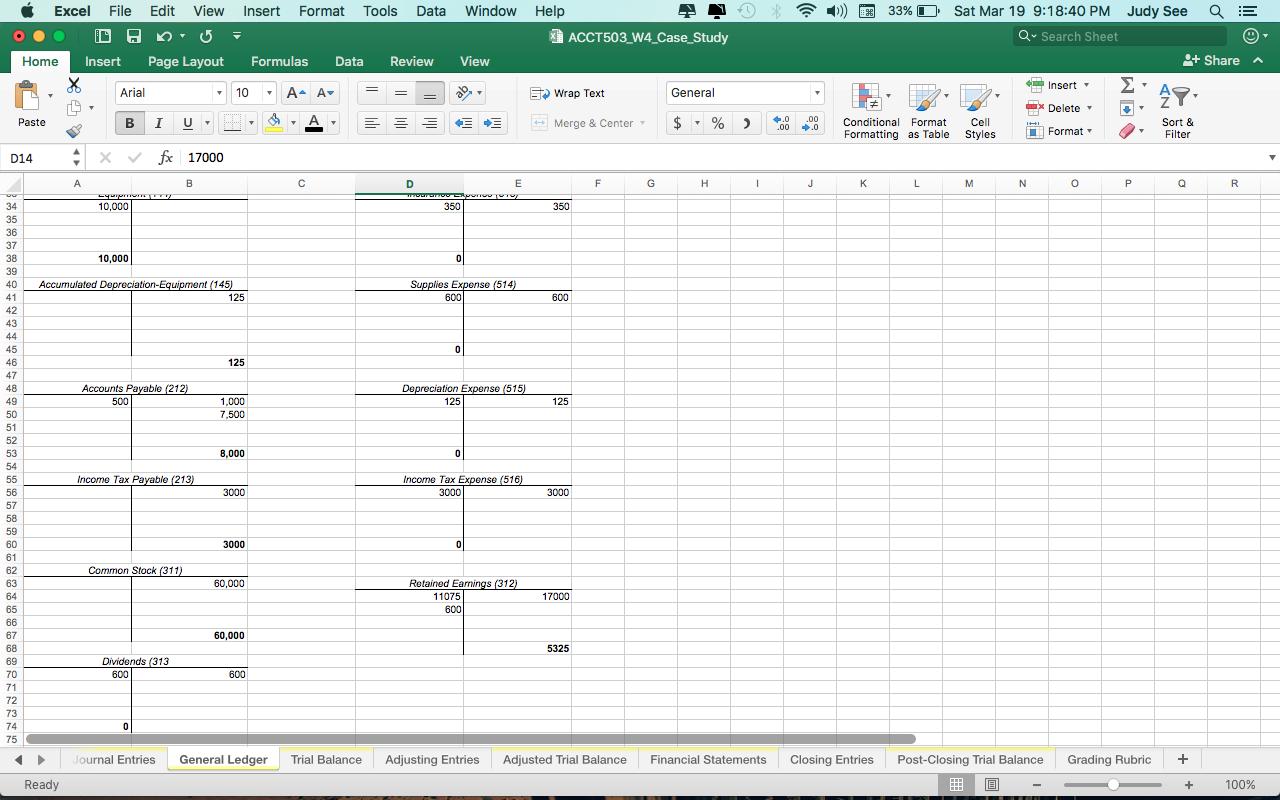Viewport: 1280px width, 800px height.
Task: Open Cell Styles gallery
Action: [x=980, y=110]
